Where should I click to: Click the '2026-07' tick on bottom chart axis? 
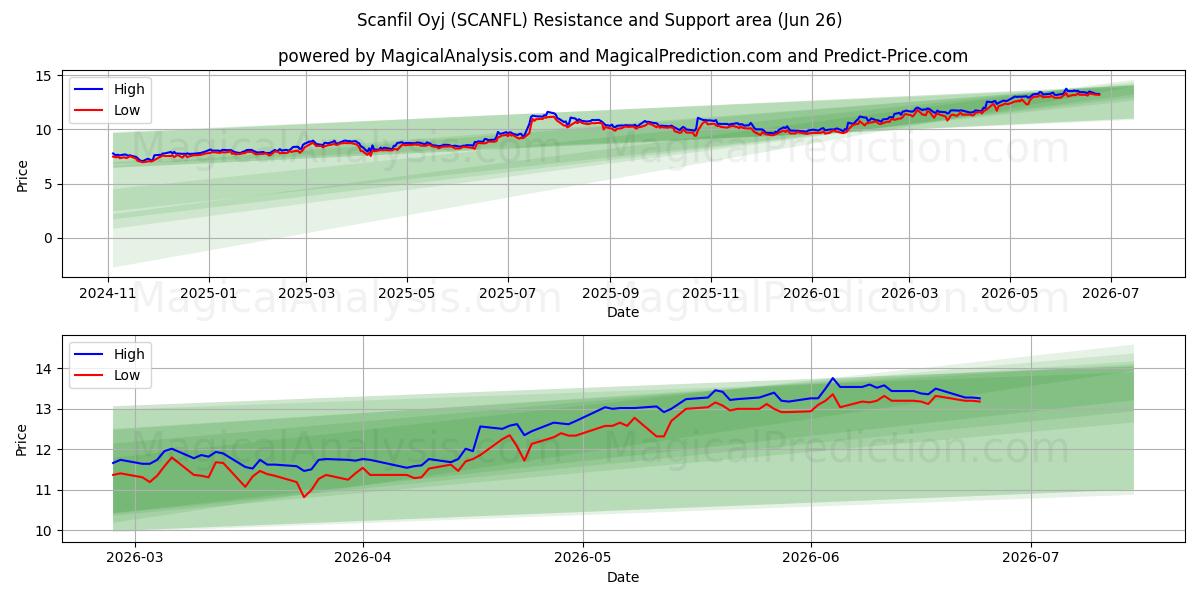point(1030,558)
